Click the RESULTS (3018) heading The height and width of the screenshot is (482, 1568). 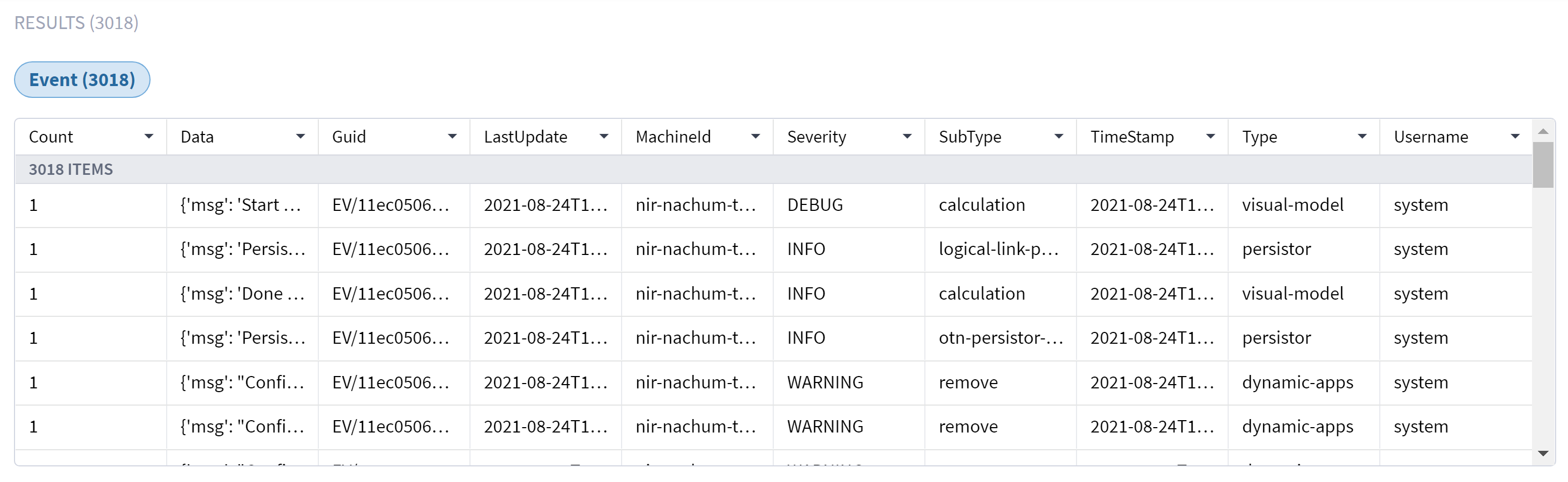77,23
